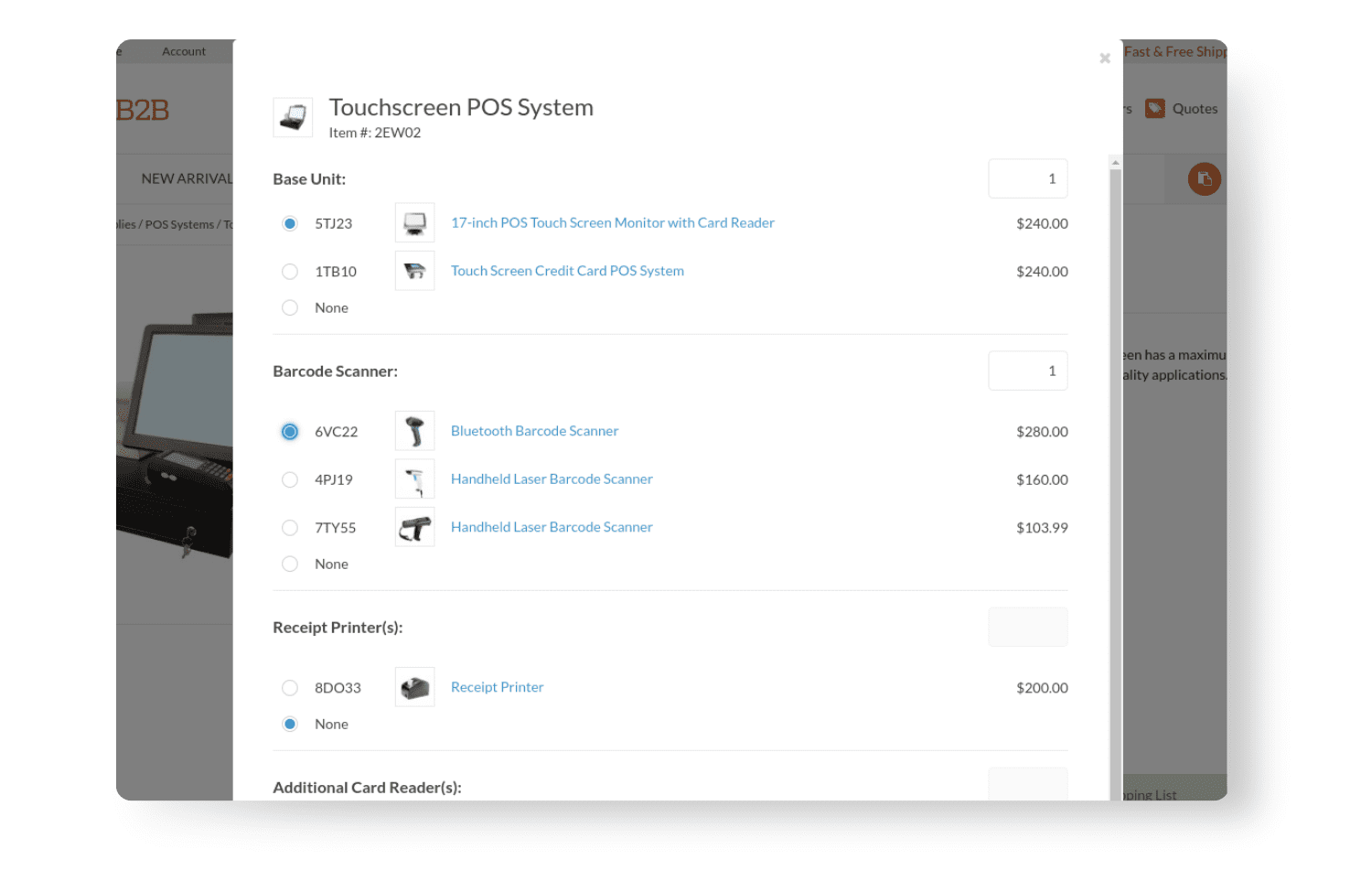Click the 17-inch POS monitor thumbnail
The image size is (1372, 892).
point(414,223)
